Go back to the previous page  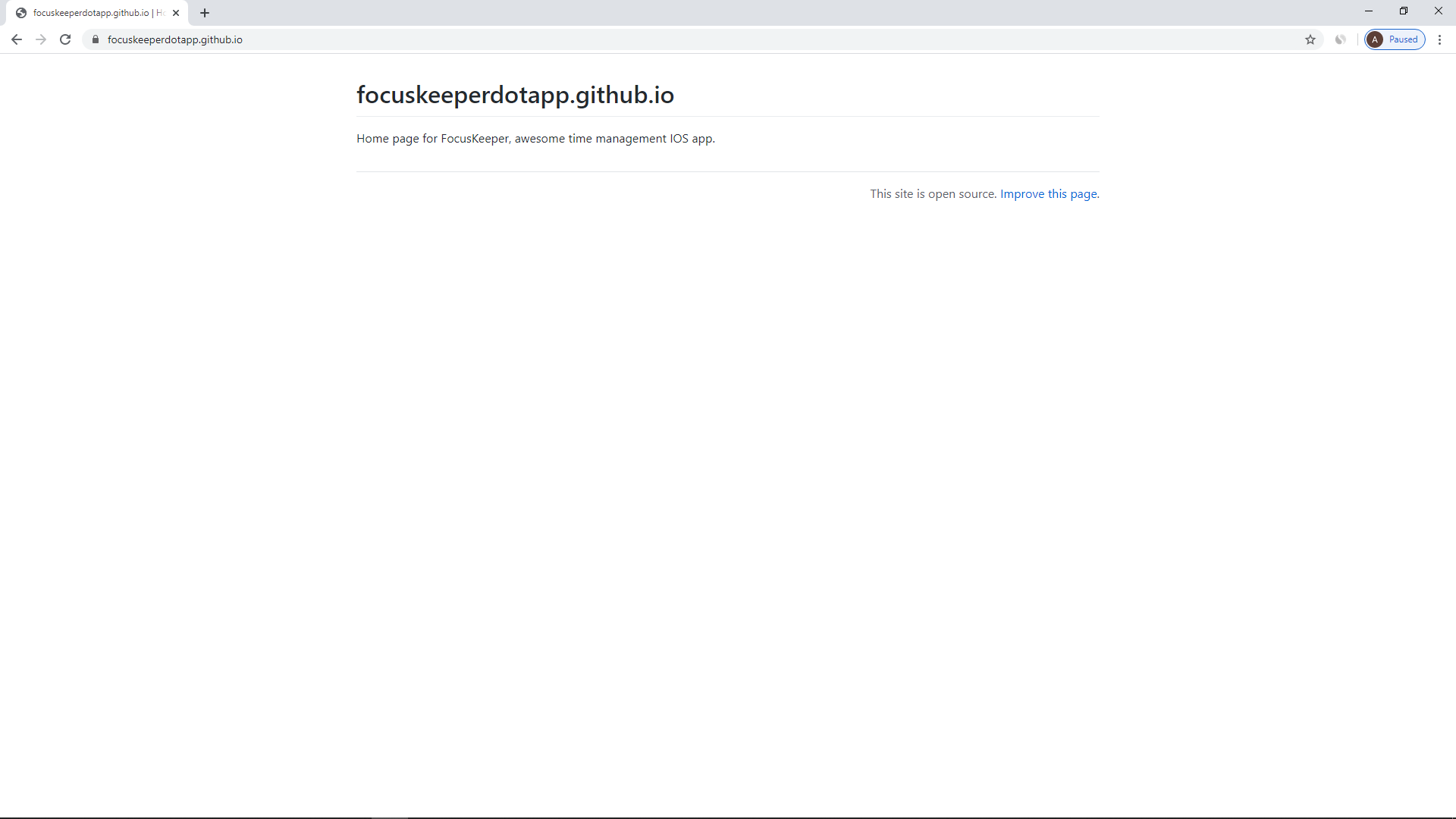tap(17, 39)
